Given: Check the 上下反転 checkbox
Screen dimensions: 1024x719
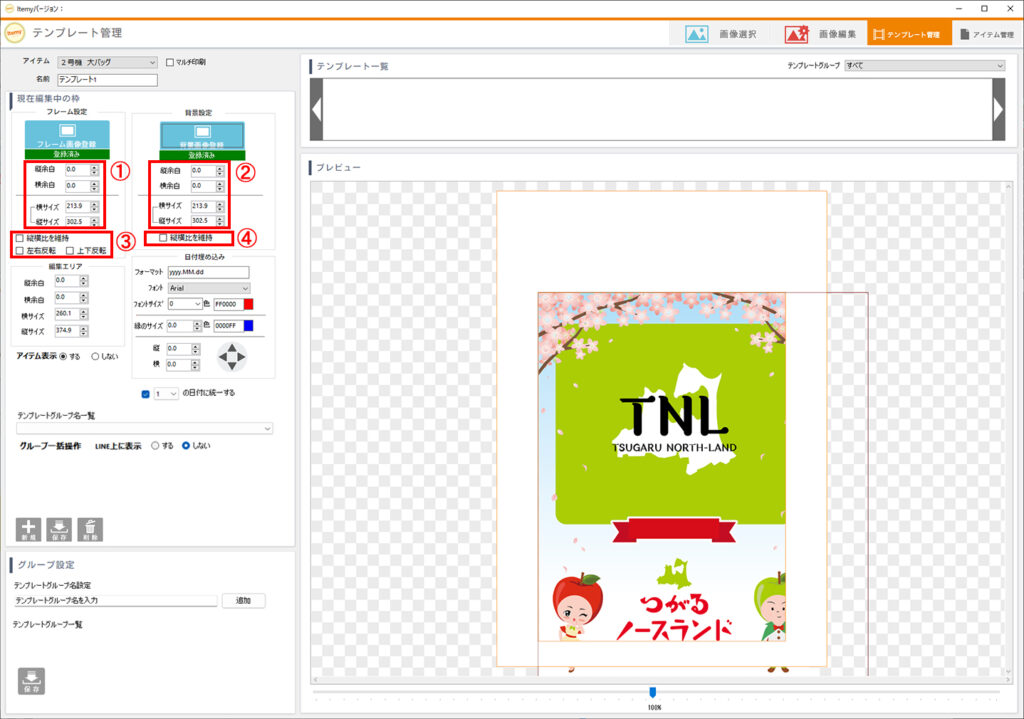Looking at the screenshot, I should (70, 251).
